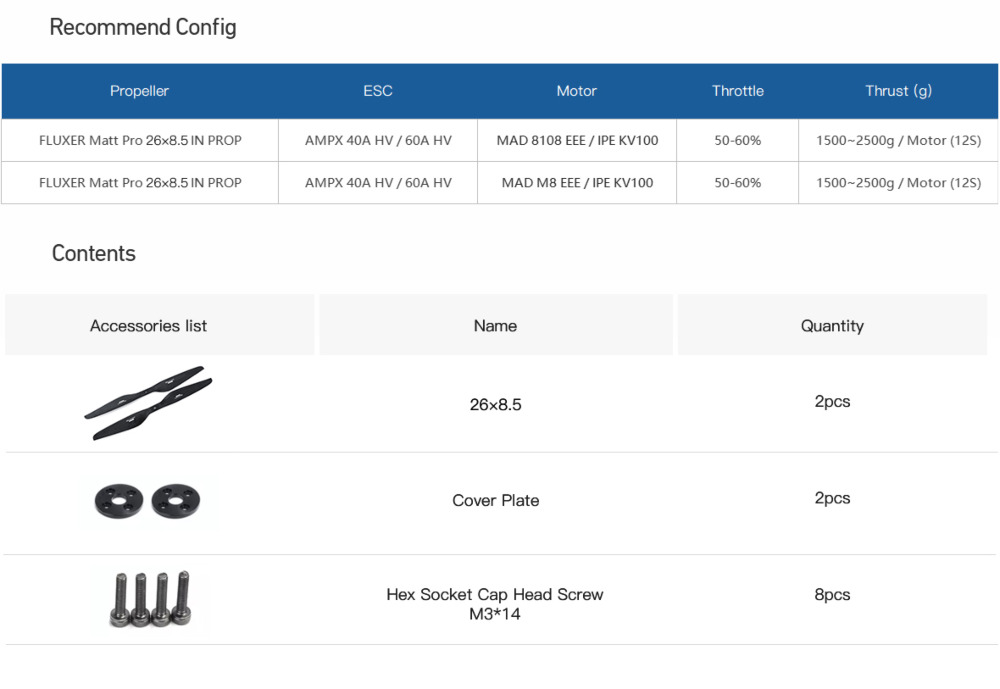Click the propeller pair product image
The image size is (1000, 689).
pyautogui.click(x=148, y=403)
